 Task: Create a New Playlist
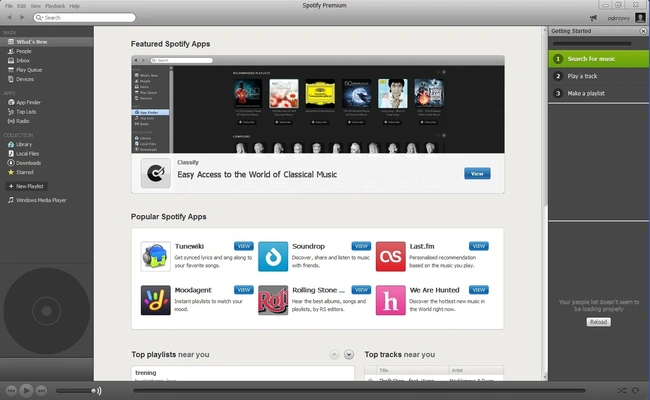click(26, 187)
